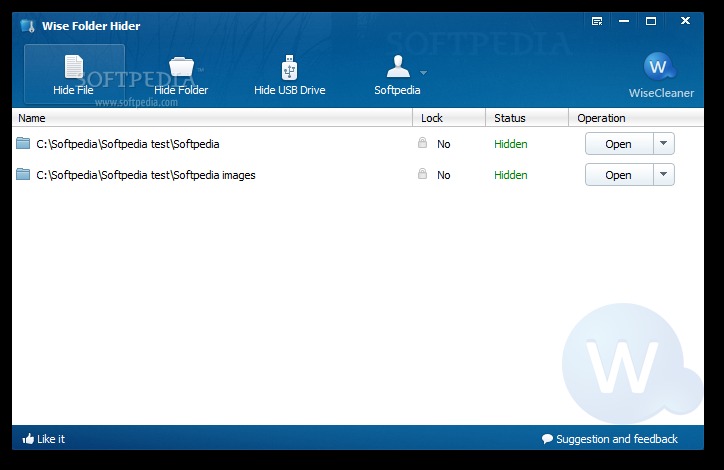Click the Hide Folder icon
Image resolution: width=724 pixels, height=470 pixels.
[181, 67]
